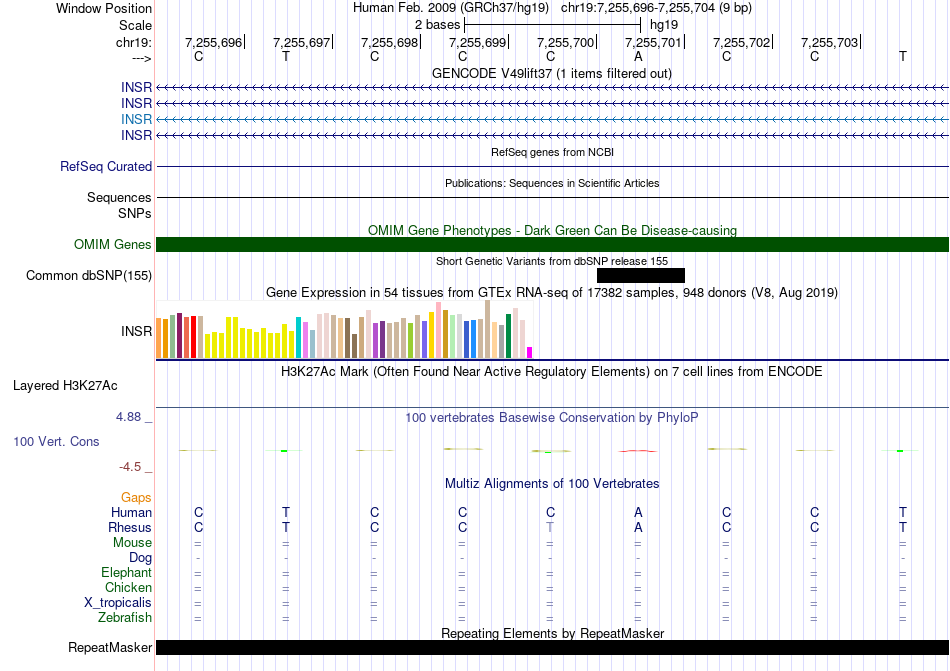Screen dimensions: 950x671
Task: Click the dark green OMIM Genes bar
Action: click(x=552, y=245)
